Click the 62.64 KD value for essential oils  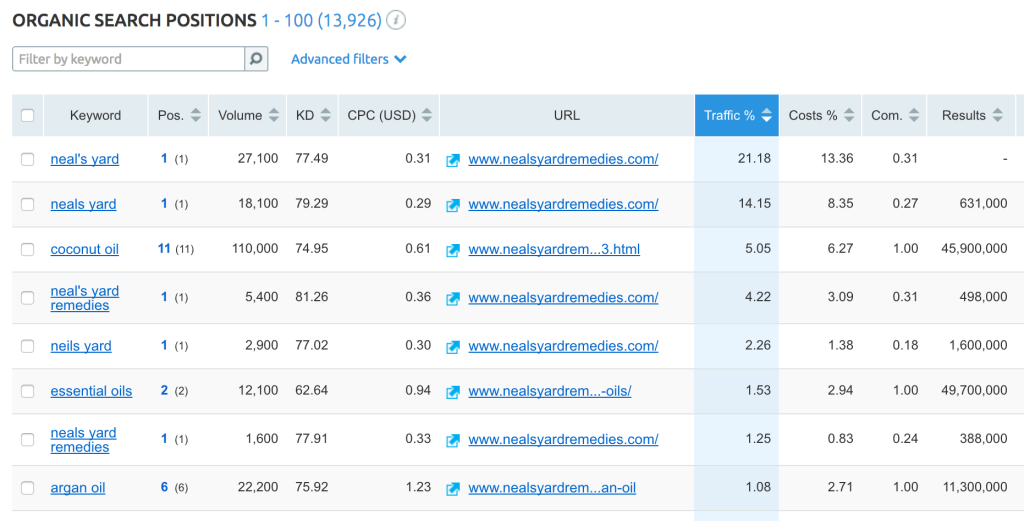pyautogui.click(x=312, y=390)
